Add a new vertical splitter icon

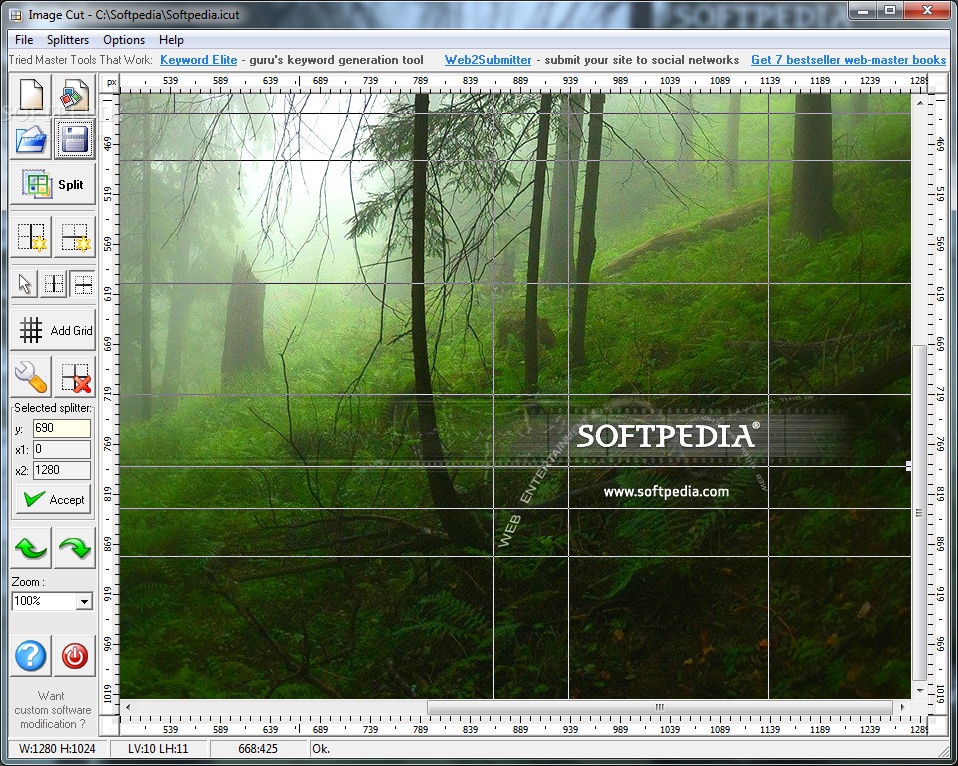[x=31, y=236]
